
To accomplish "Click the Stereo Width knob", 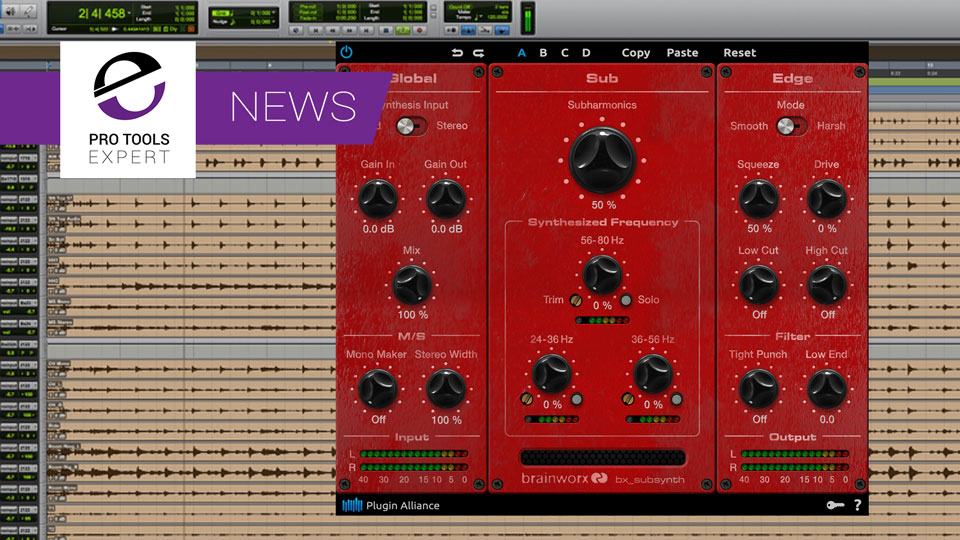I will tap(446, 389).
